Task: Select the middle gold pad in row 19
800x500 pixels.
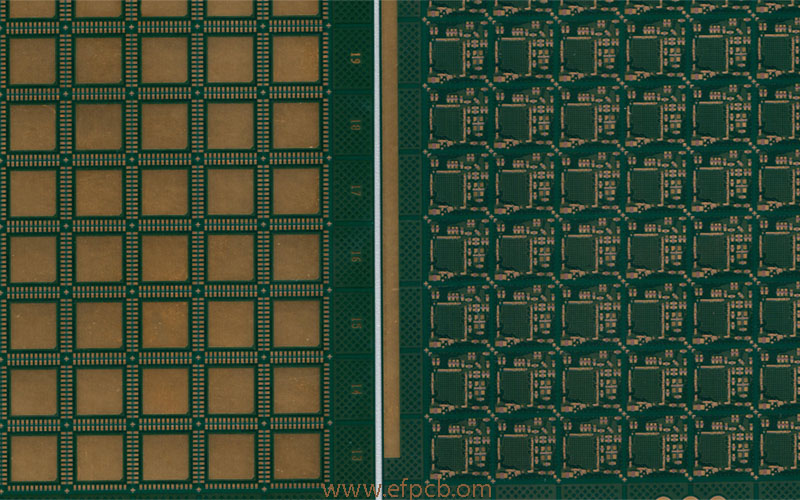Action: [x=165, y=60]
